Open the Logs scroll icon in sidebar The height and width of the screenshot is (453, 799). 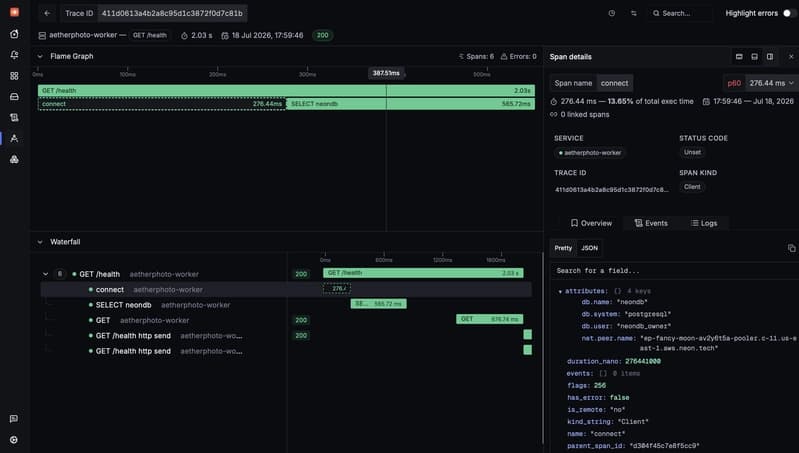click(14, 117)
